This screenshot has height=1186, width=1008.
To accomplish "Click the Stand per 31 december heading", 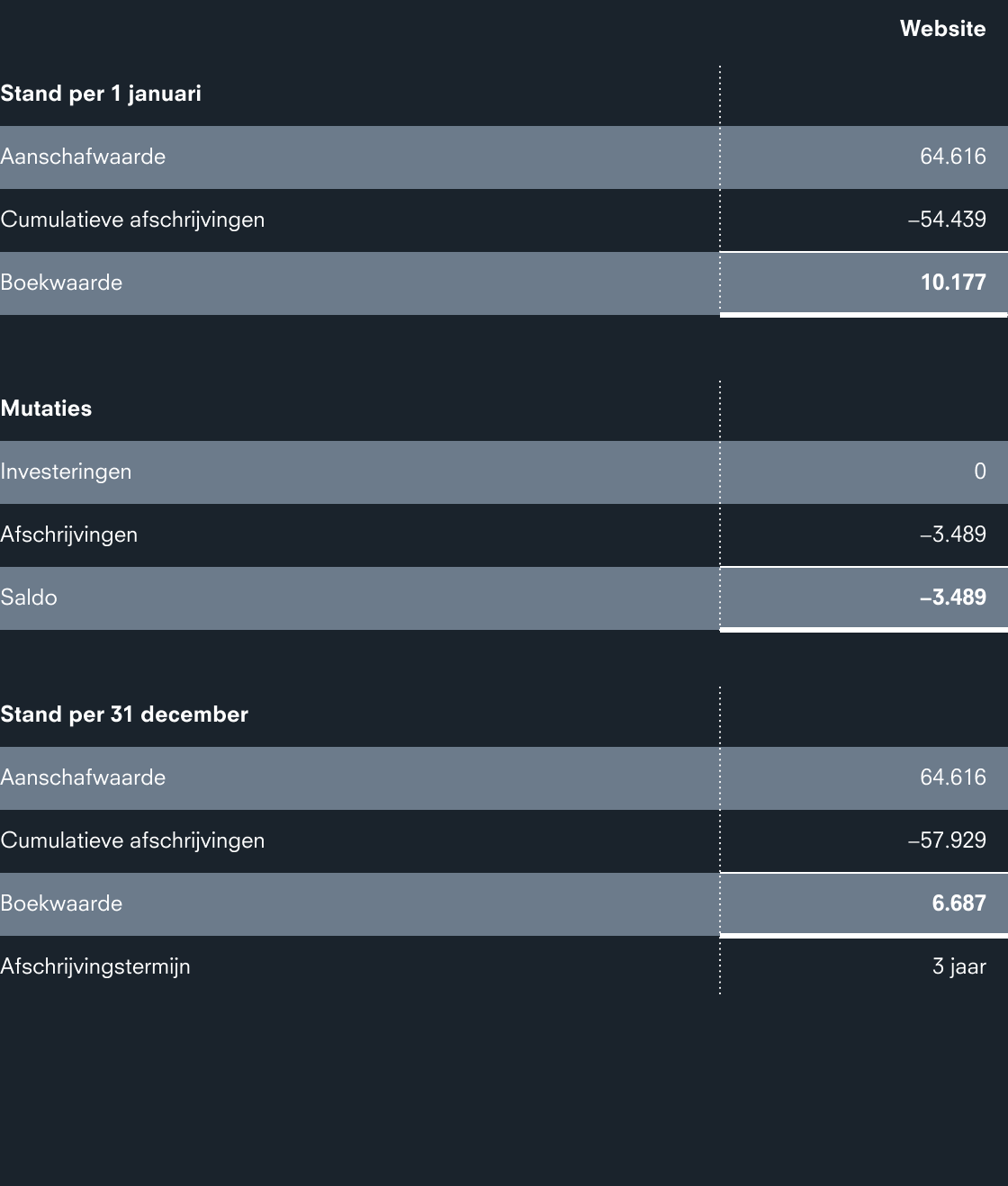I will point(124,714).
